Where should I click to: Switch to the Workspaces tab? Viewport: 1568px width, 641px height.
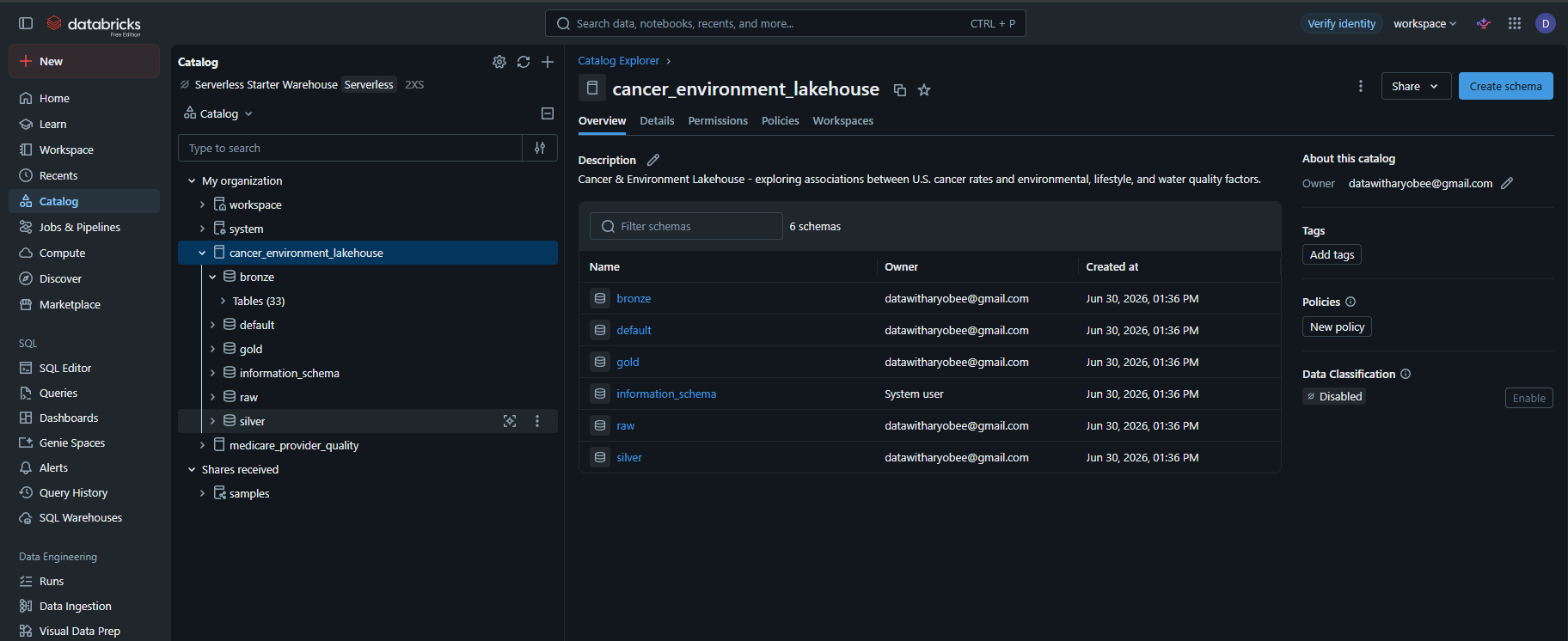(842, 121)
